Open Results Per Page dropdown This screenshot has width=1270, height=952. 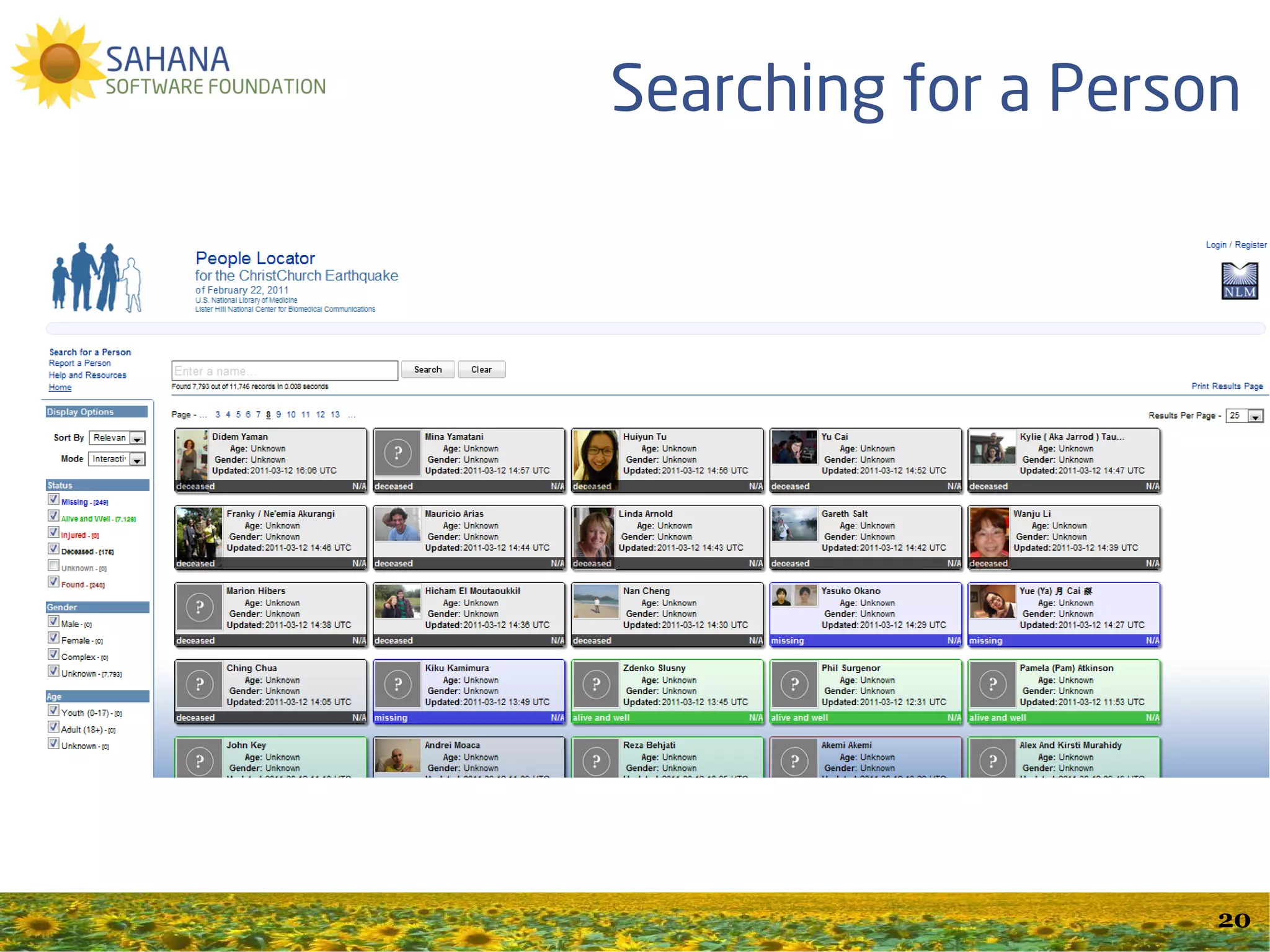click(x=1255, y=416)
